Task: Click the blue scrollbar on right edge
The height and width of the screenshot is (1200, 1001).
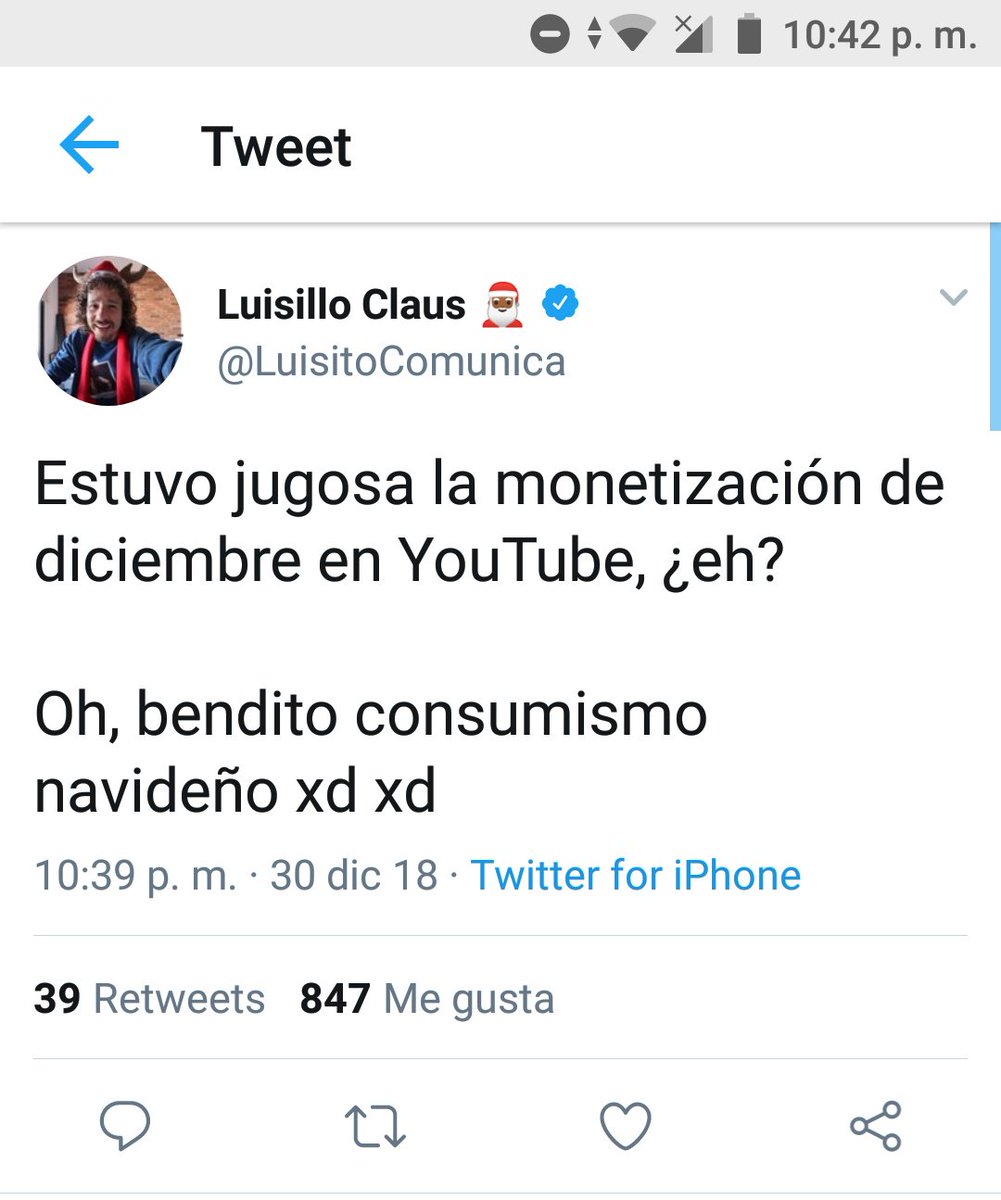Action: [995, 325]
